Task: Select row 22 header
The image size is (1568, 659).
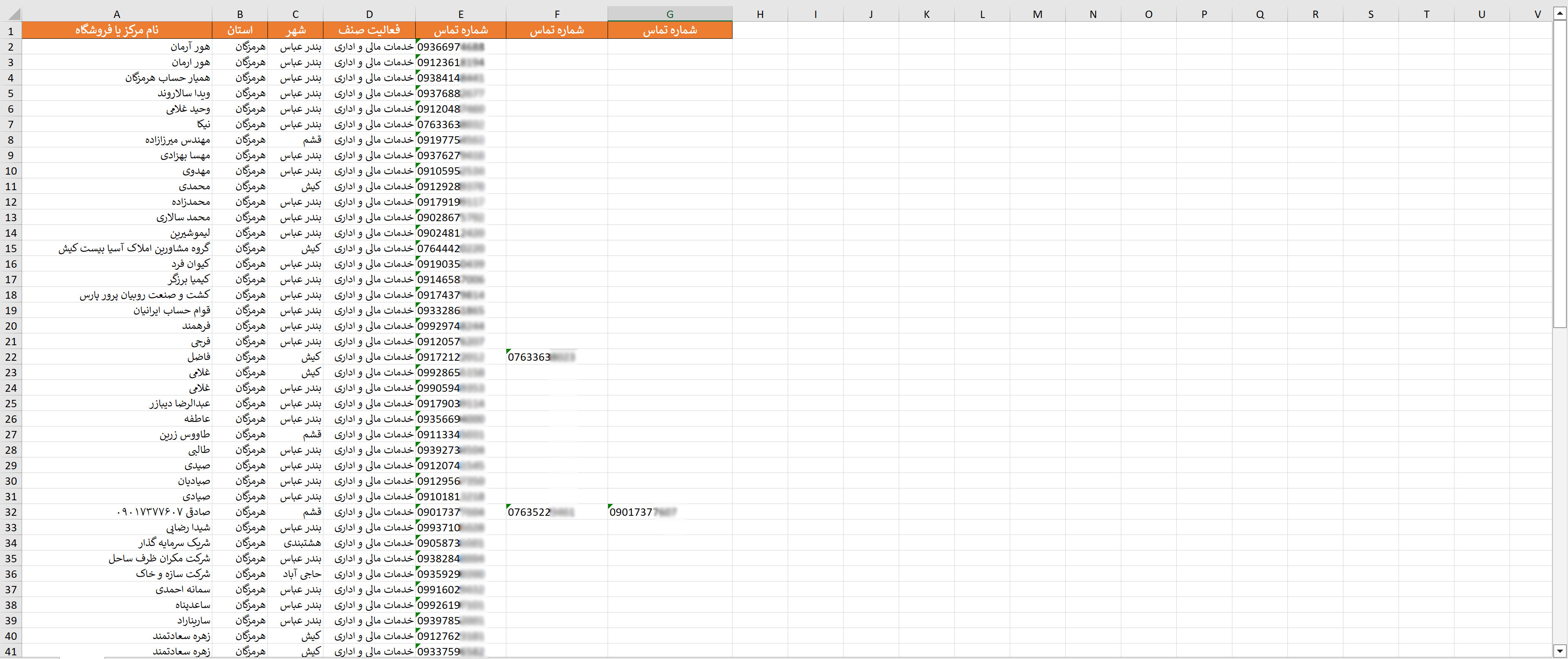Action: click(11, 357)
